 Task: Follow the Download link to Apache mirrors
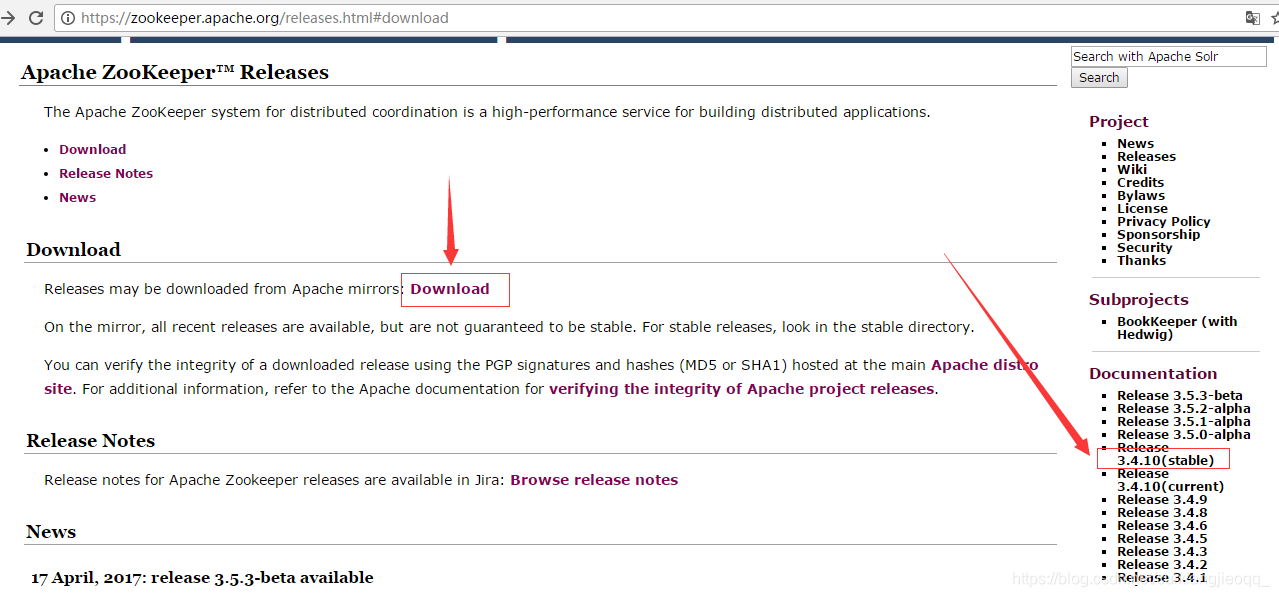point(450,289)
